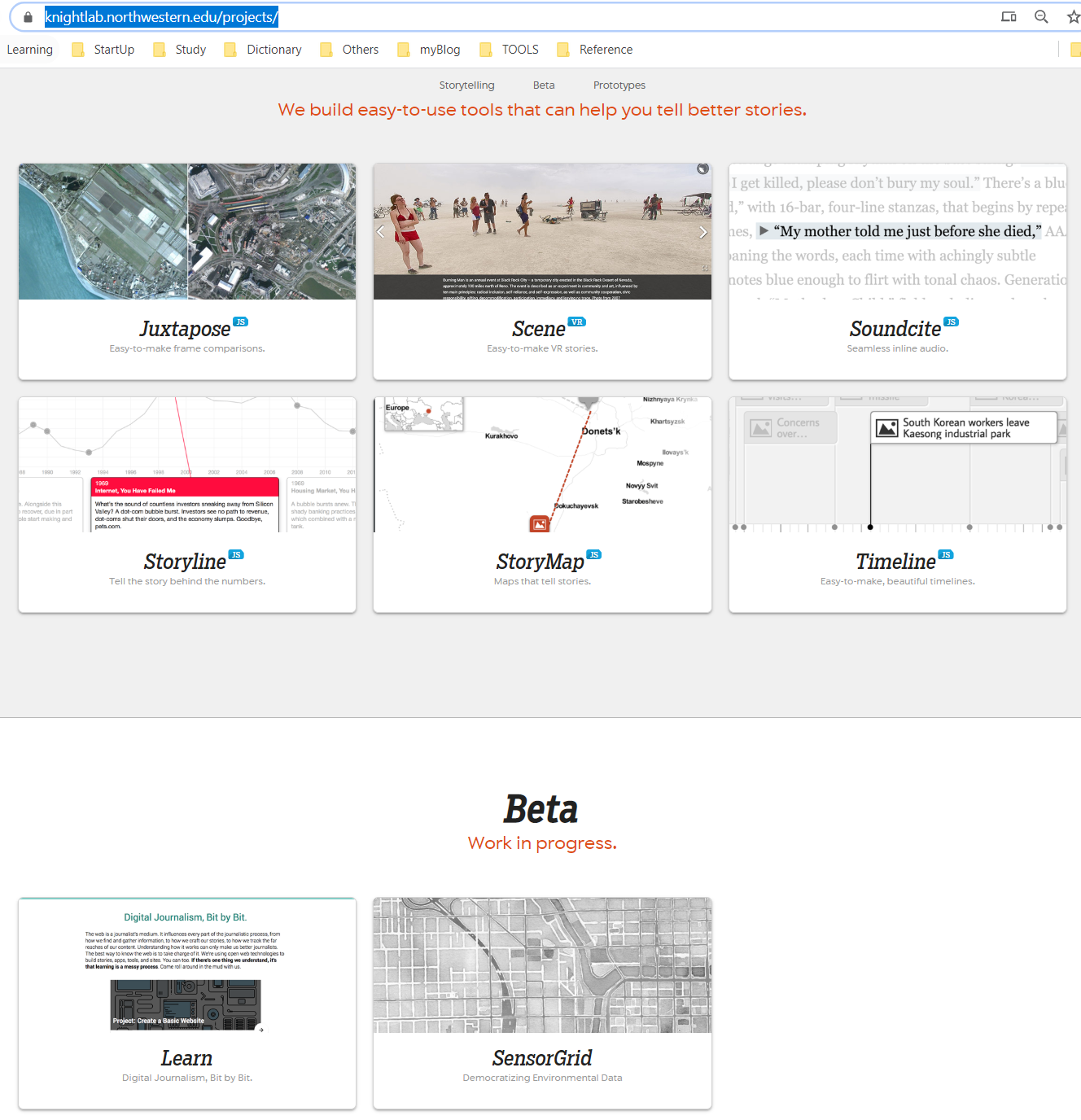Click right arrow in Scene preview

703,232
